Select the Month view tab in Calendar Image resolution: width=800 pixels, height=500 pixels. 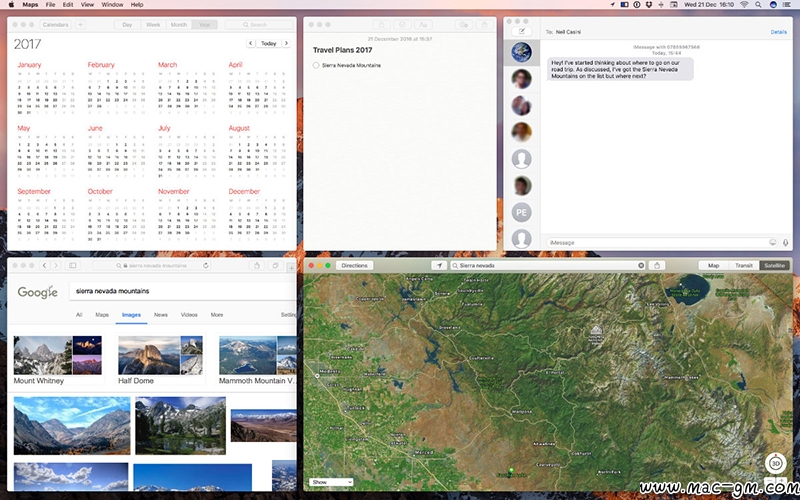point(179,24)
